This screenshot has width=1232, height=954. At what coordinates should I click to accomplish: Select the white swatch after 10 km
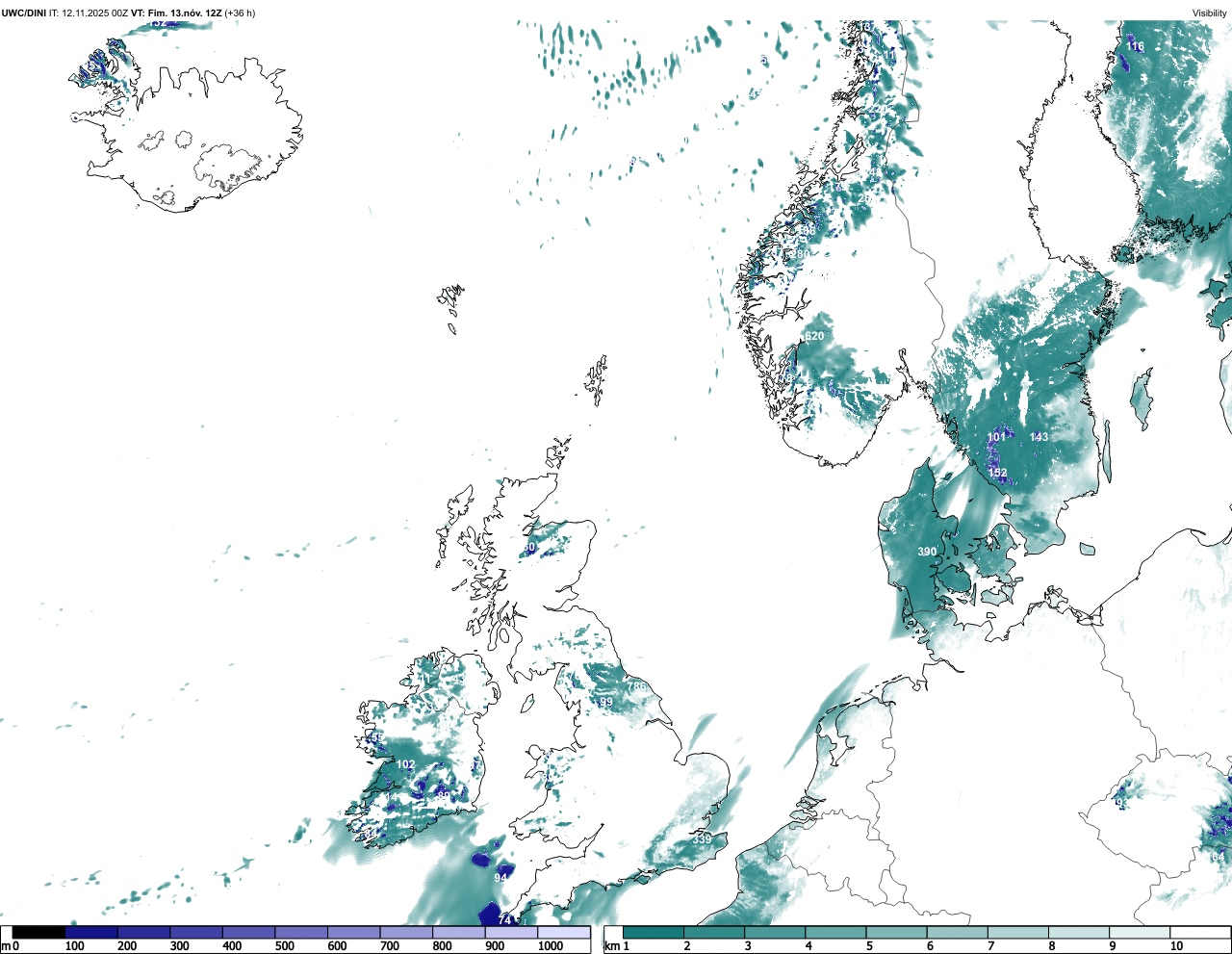[1200, 932]
